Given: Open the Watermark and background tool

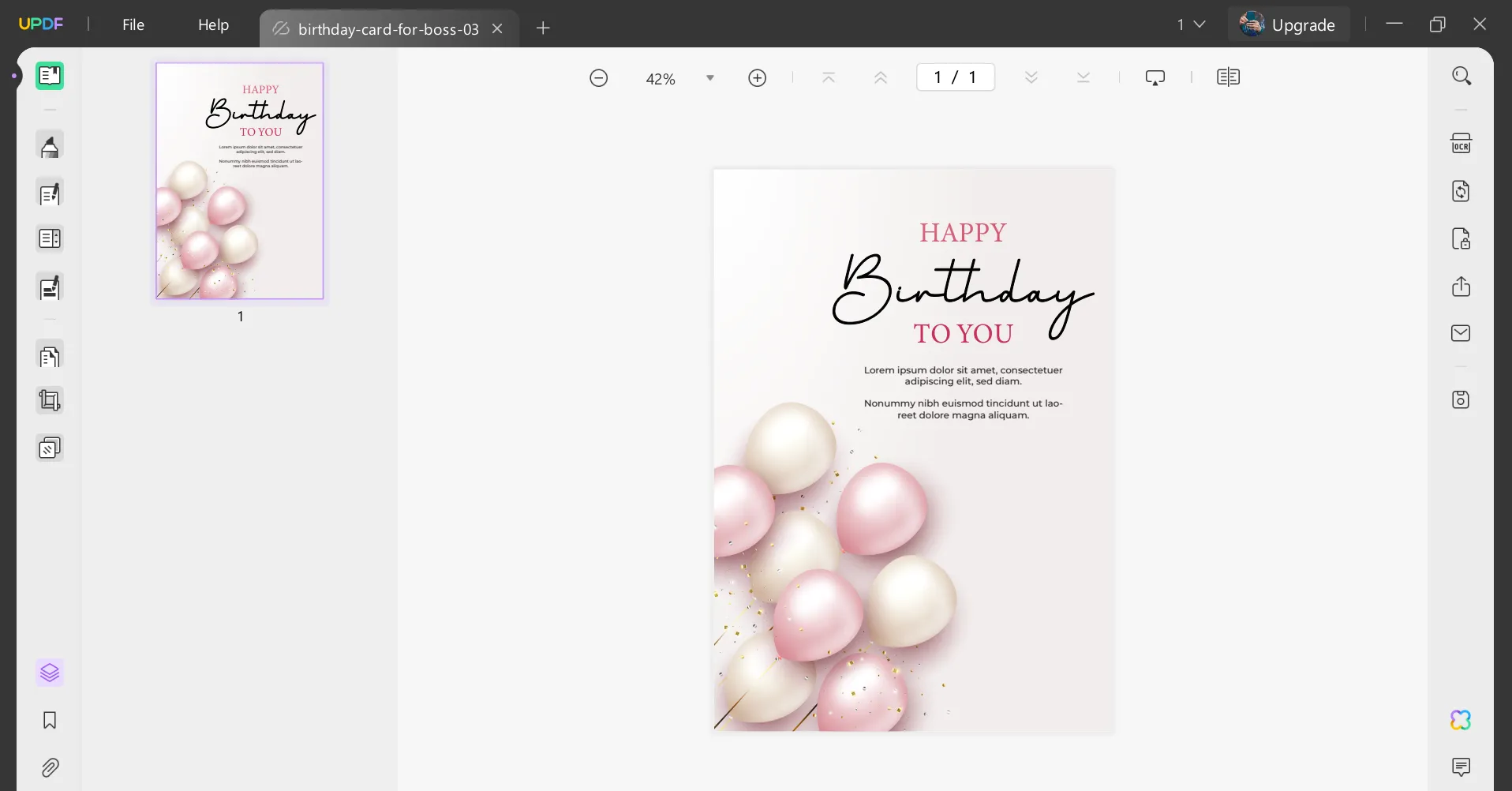Looking at the screenshot, I should pyautogui.click(x=50, y=448).
